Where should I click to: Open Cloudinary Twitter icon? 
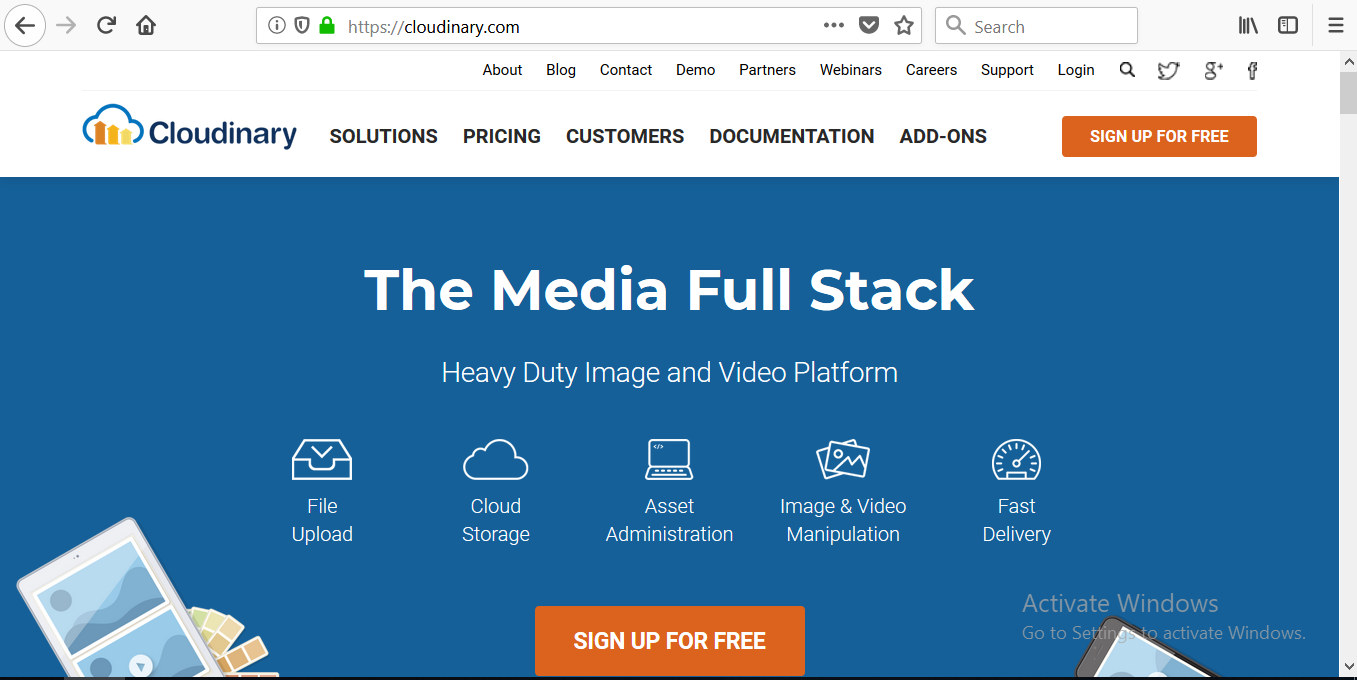point(1168,70)
